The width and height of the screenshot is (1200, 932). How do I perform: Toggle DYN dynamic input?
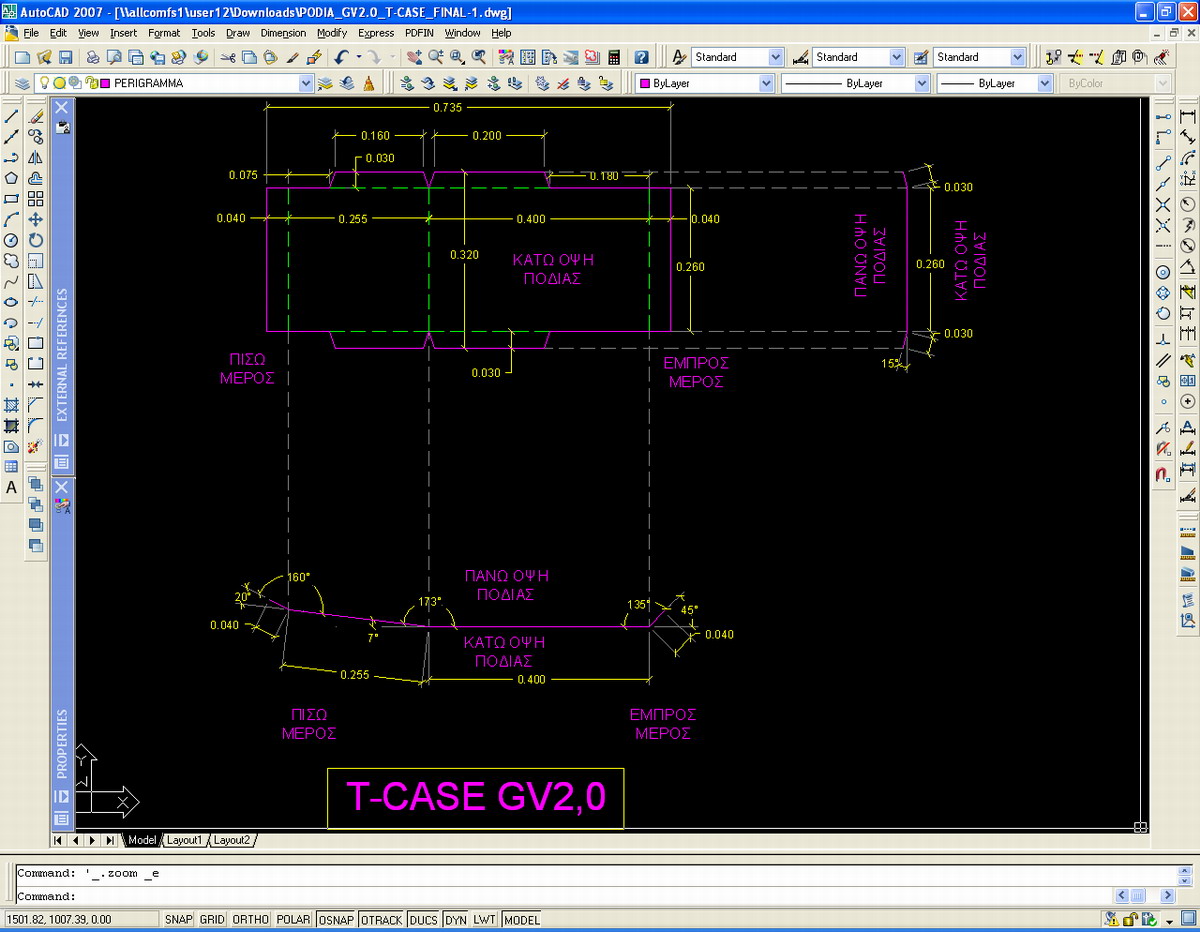[456, 919]
